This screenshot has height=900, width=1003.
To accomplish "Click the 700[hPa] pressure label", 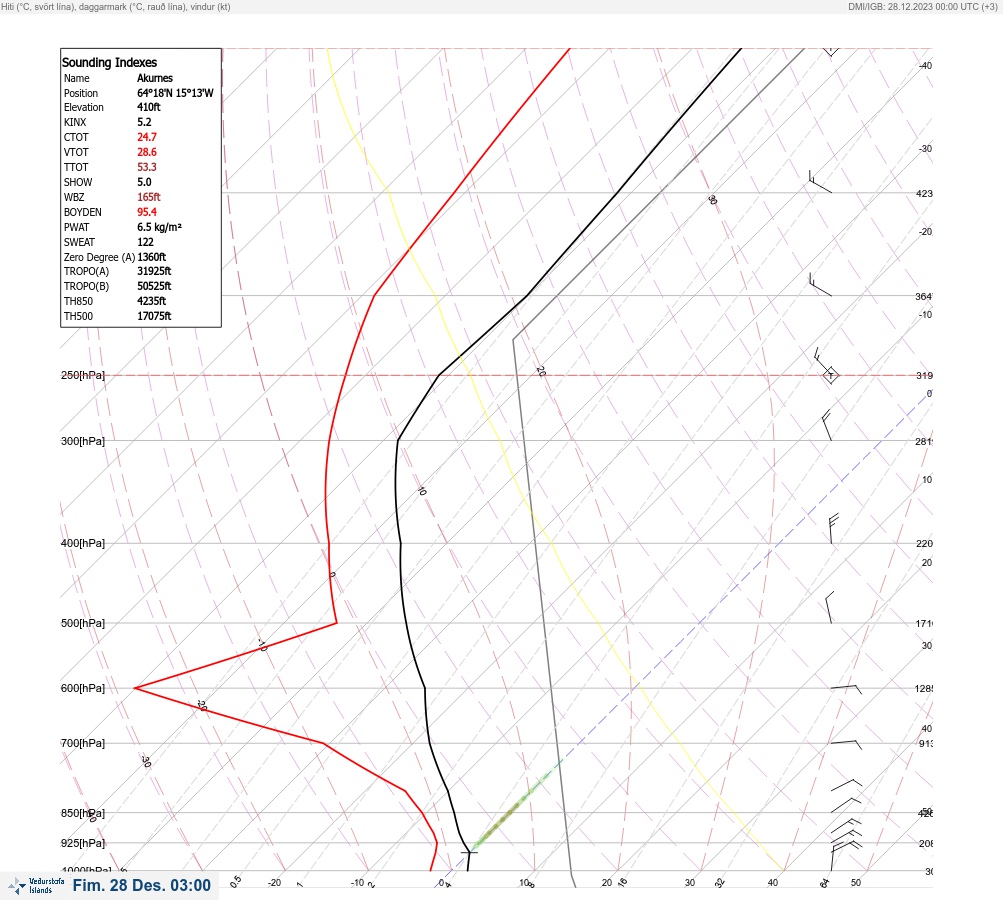I will (x=83, y=743).
